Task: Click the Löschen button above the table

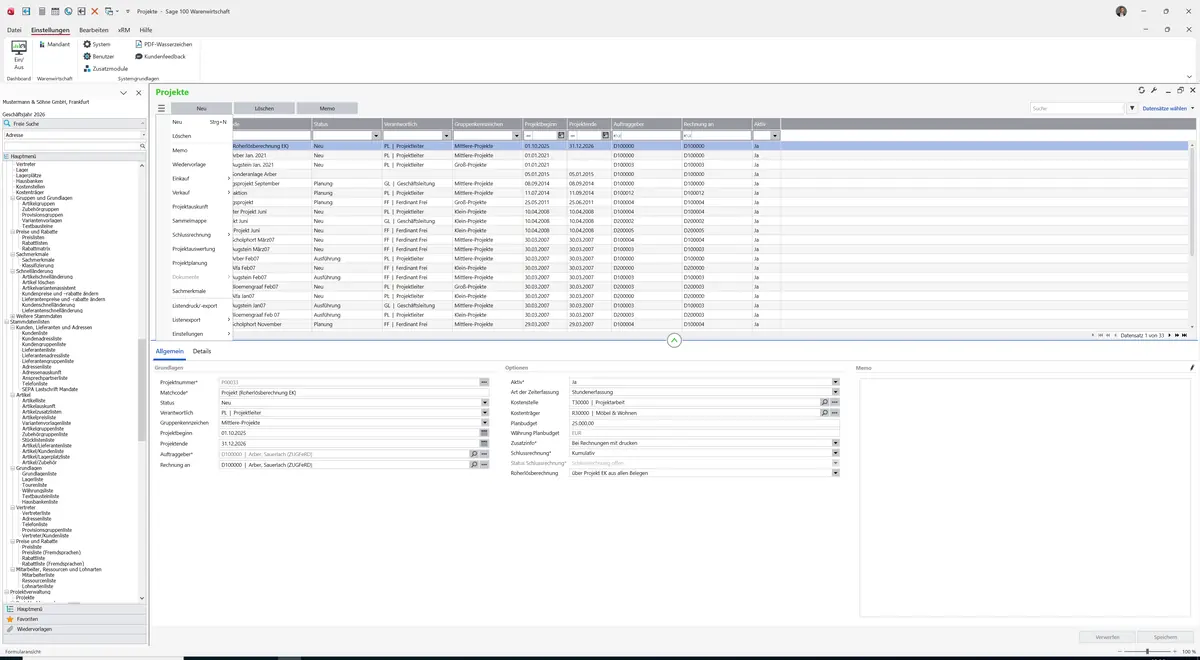Action: click(x=264, y=108)
